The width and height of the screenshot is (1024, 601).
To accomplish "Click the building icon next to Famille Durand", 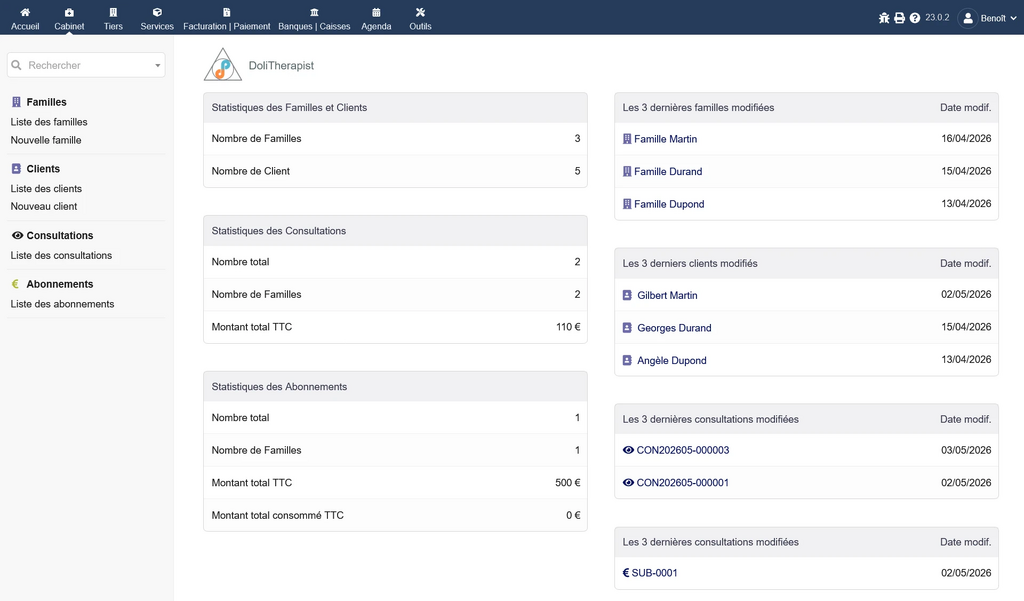I will (x=627, y=171).
